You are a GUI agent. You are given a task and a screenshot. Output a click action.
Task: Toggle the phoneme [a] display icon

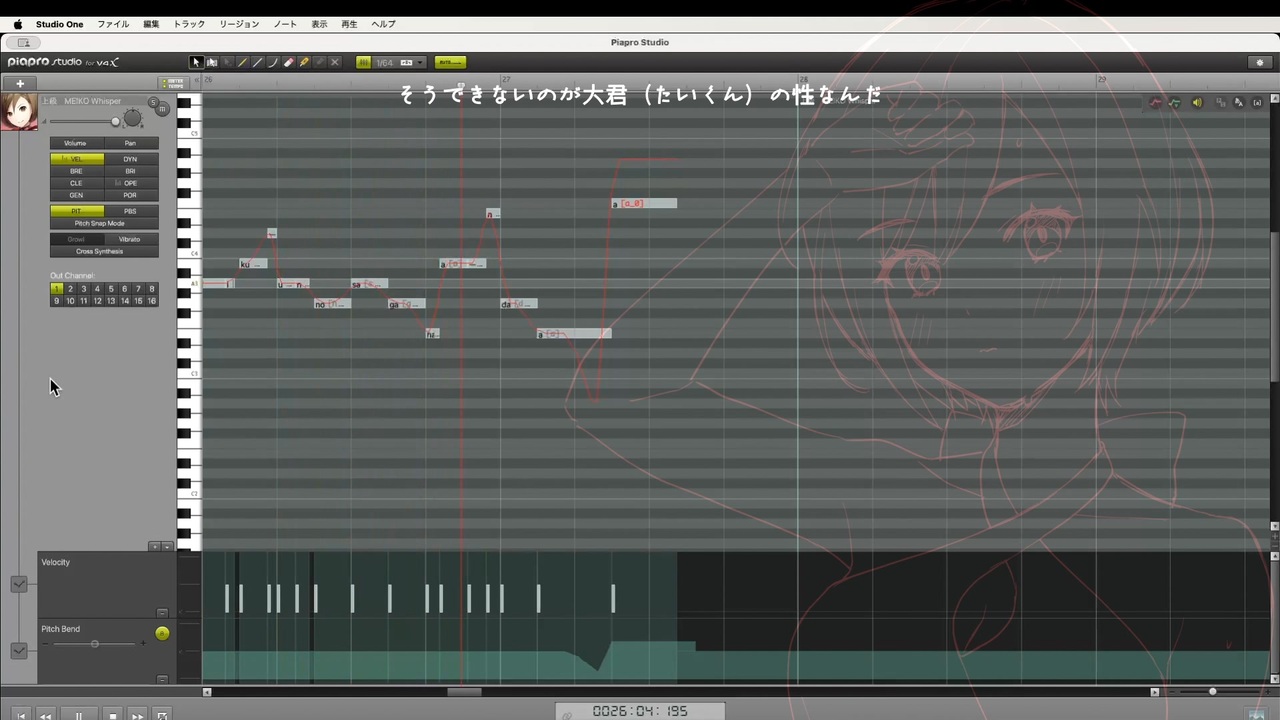pos(1258,103)
